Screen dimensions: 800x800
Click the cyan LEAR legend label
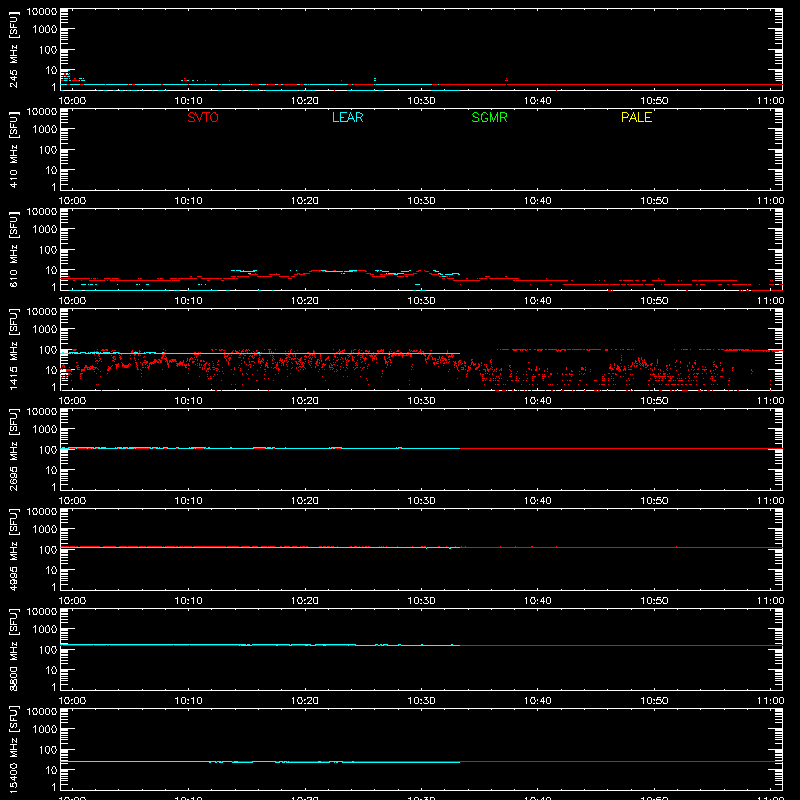click(x=347, y=117)
